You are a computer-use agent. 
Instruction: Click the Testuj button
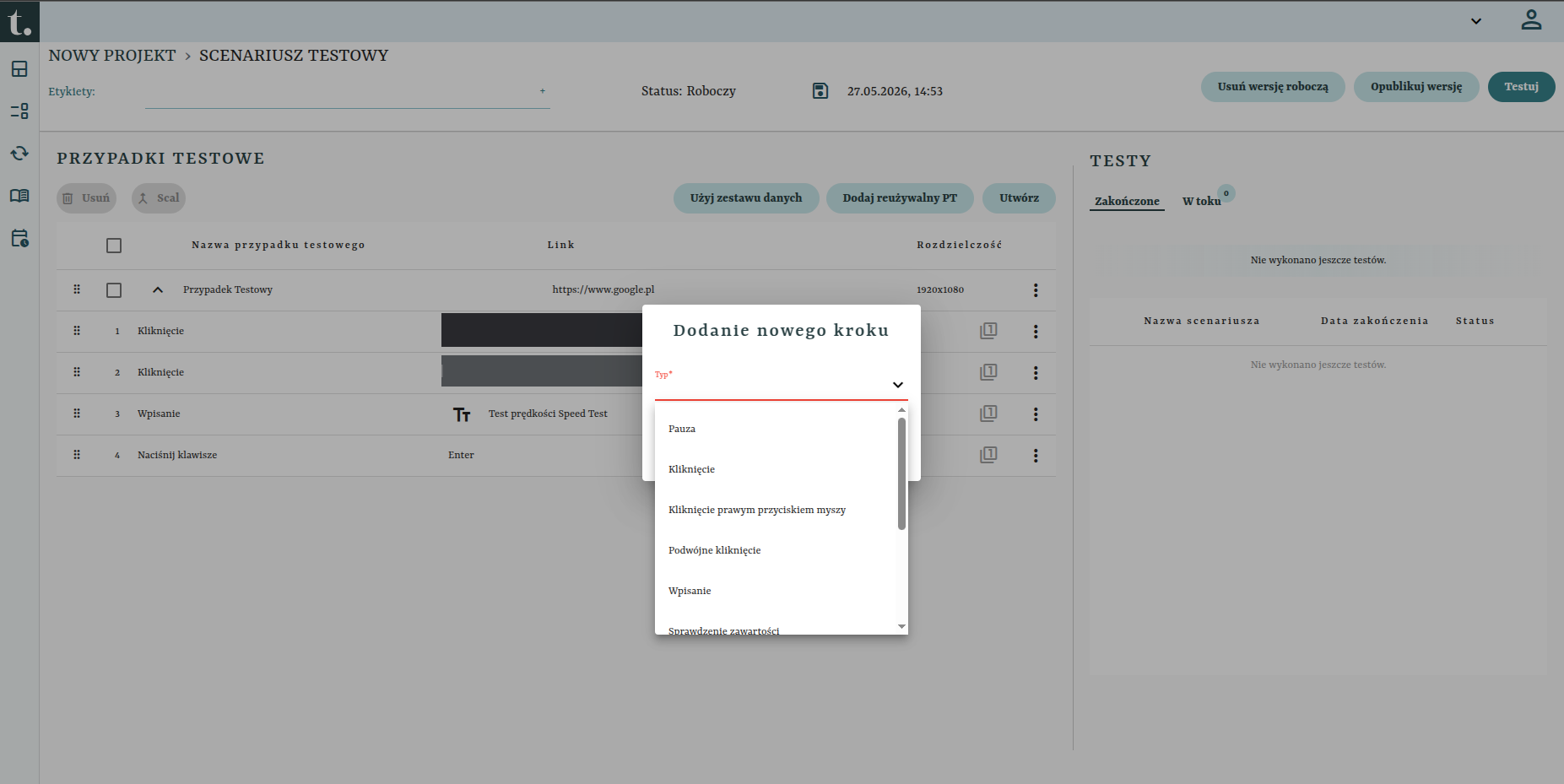[x=1521, y=87]
